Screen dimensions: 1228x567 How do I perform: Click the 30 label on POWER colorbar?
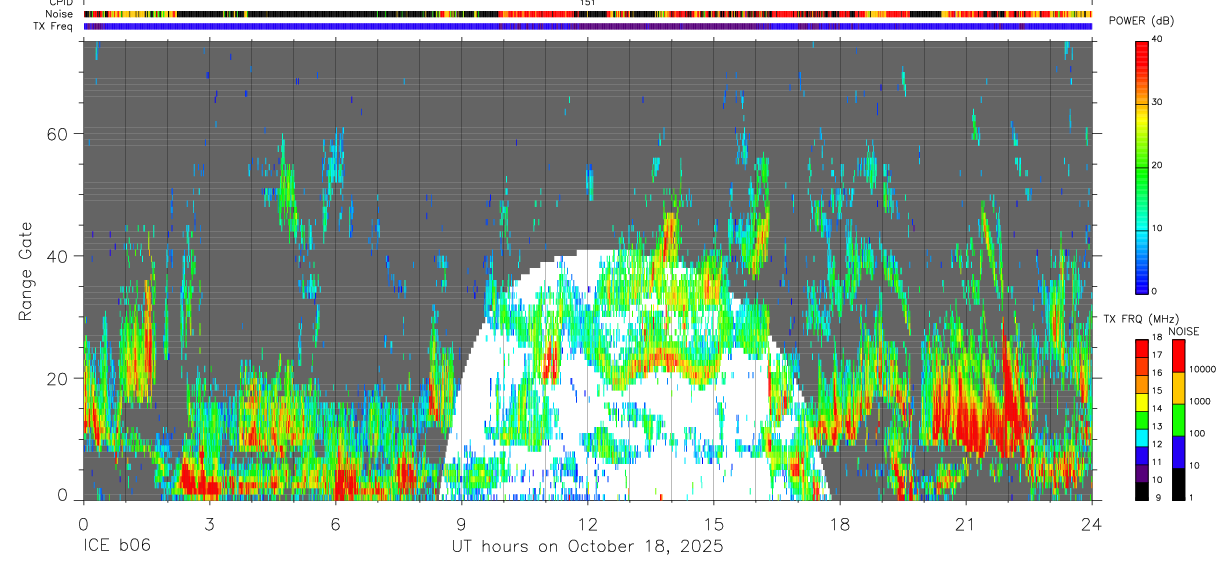tap(1158, 102)
